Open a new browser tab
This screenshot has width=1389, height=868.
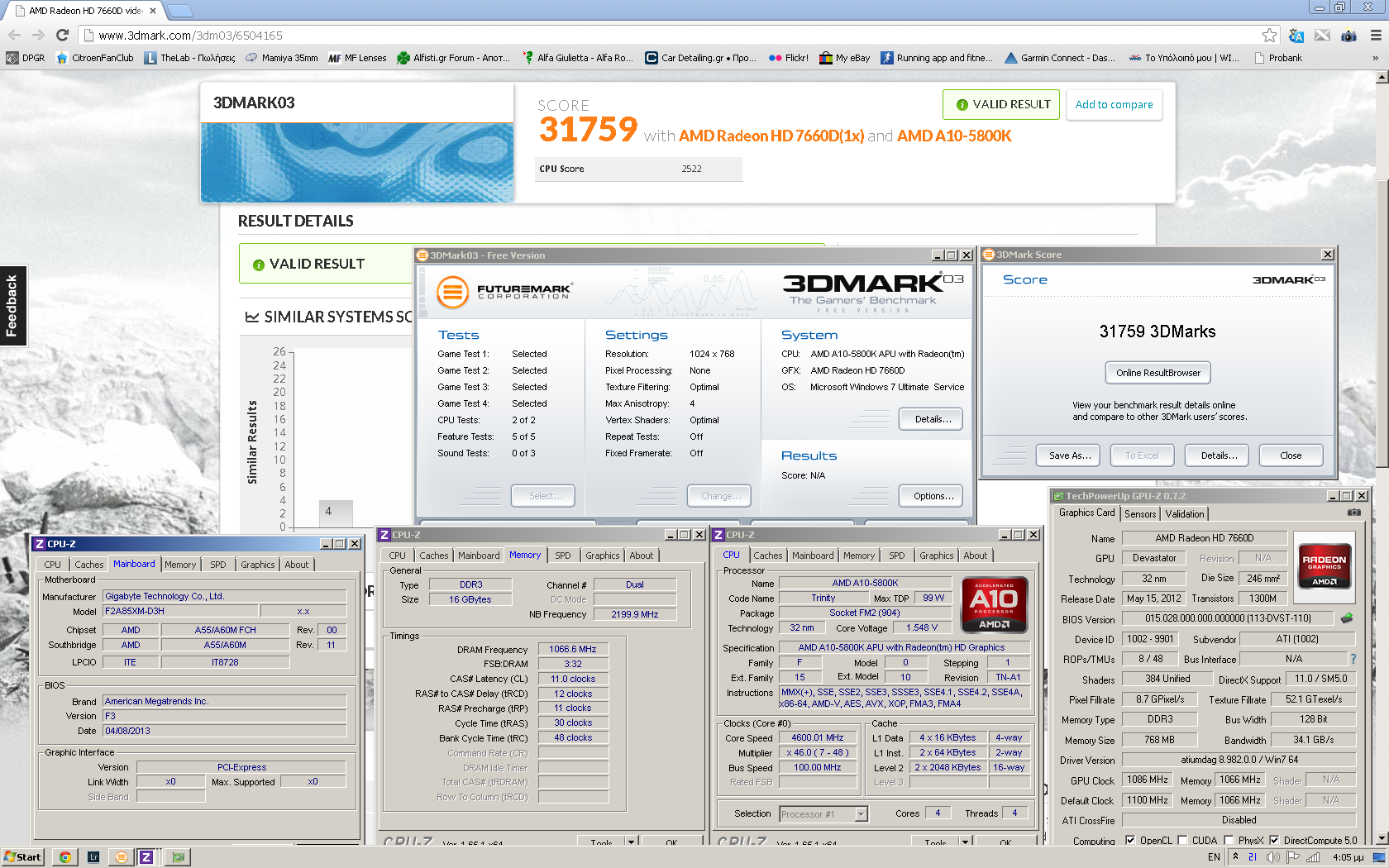[180, 11]
